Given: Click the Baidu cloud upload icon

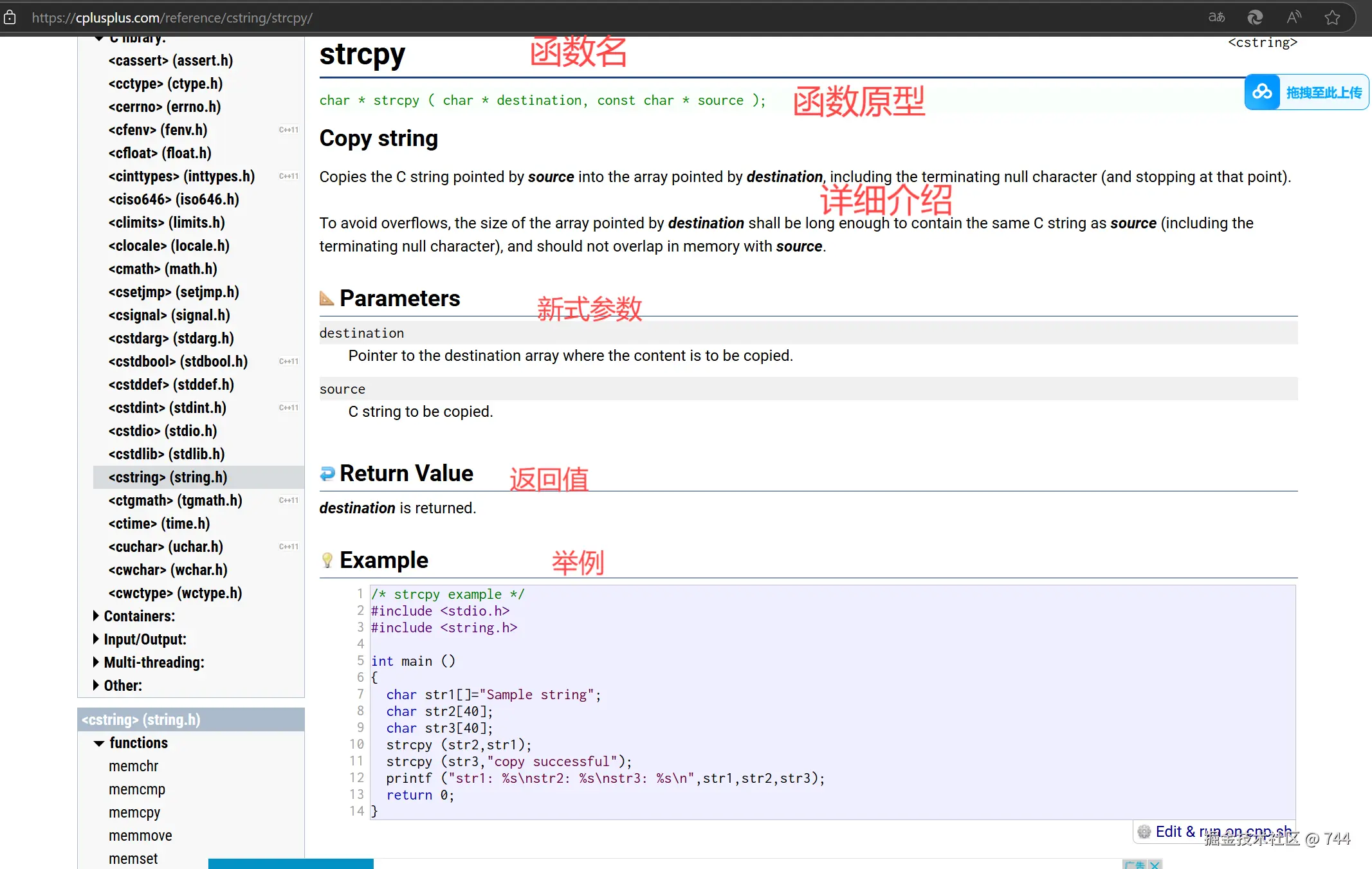Looking at the screenshot, I should 1262,92.
